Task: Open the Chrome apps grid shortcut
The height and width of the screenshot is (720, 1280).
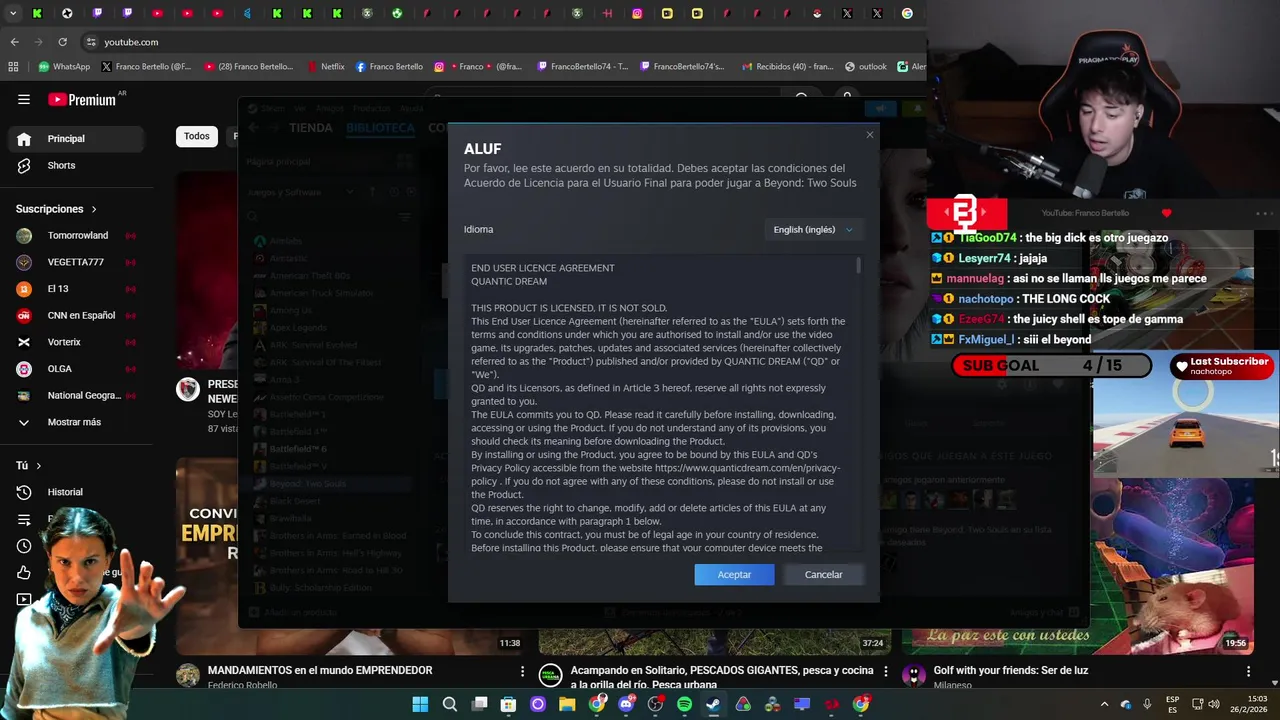Action: pyautogui.click(x=13, y=67)
